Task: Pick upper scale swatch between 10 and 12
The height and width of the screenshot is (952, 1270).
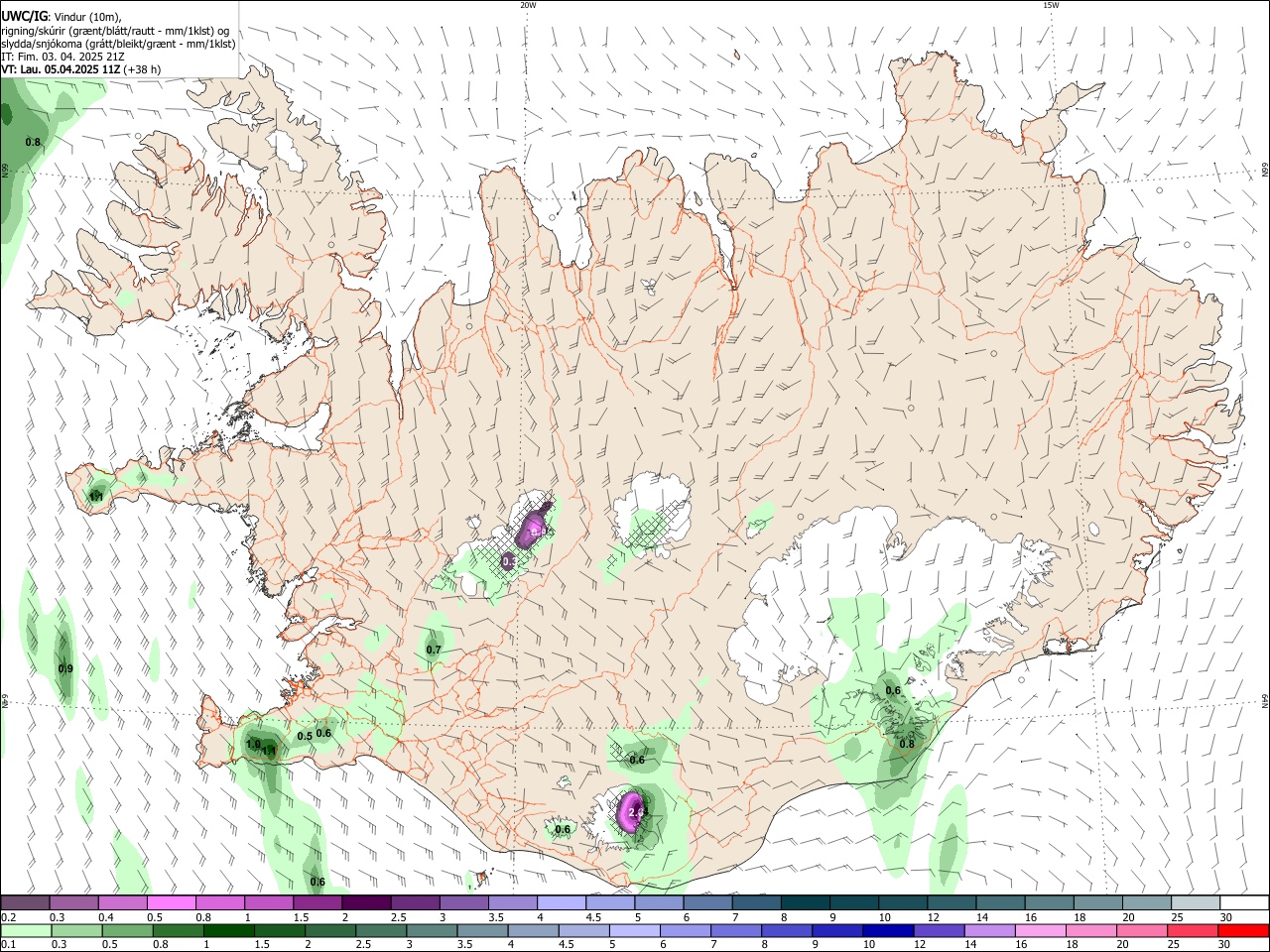Action: tap(903, 902)
